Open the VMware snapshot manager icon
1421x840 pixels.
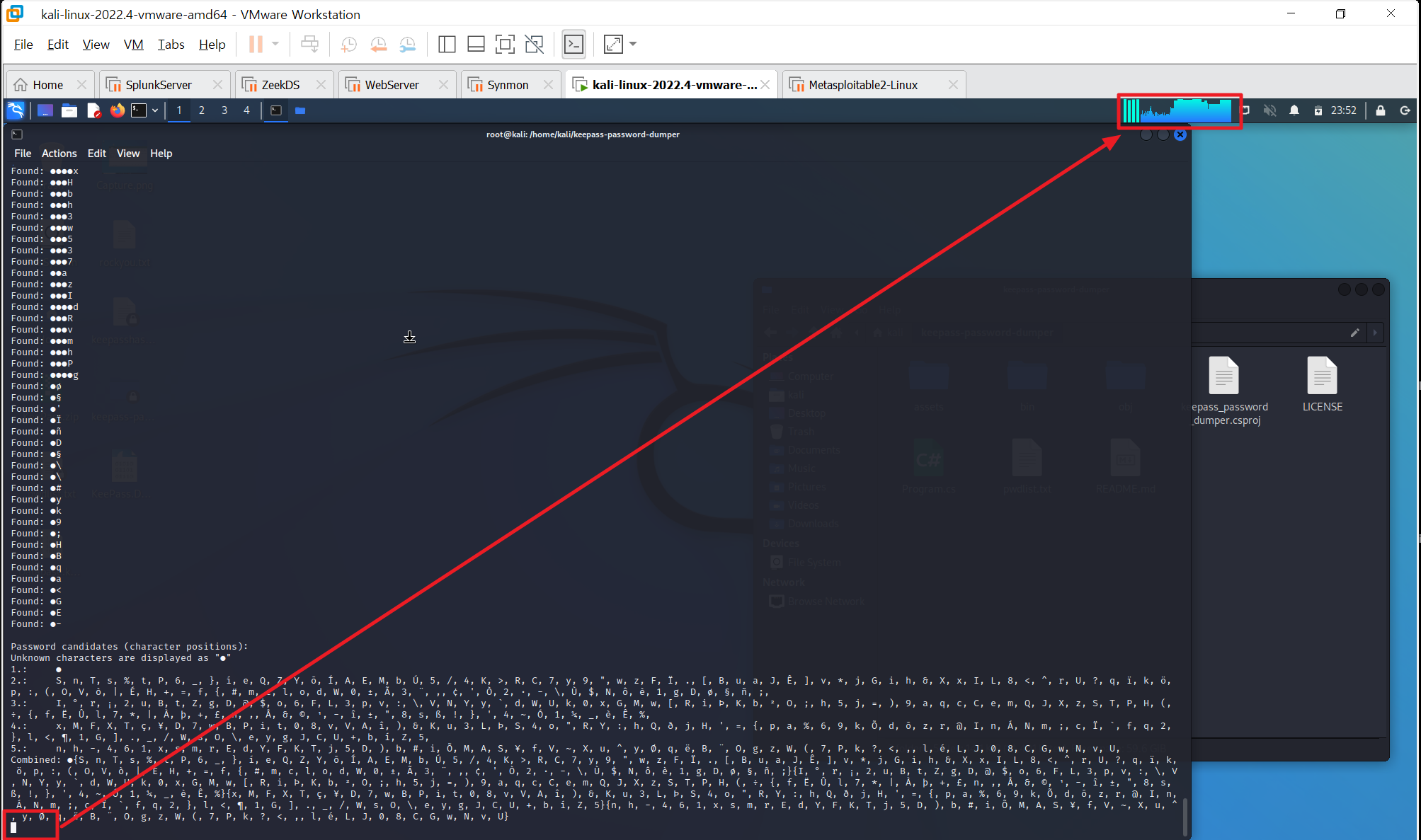tap(408, 45)
